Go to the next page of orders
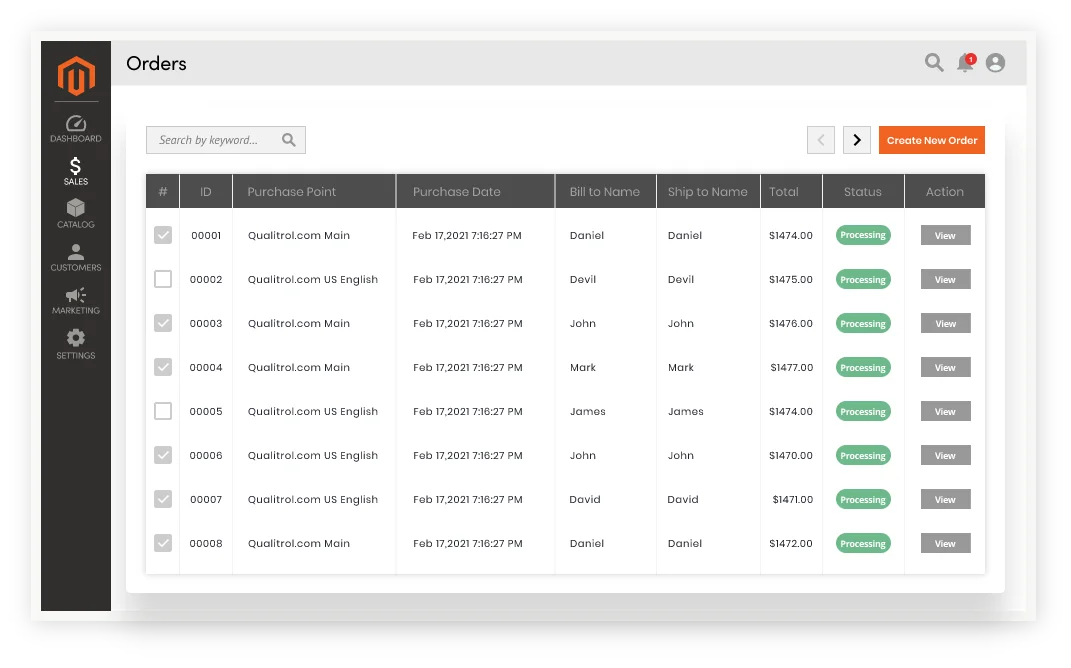1071x668 pixels. point(857,140)
